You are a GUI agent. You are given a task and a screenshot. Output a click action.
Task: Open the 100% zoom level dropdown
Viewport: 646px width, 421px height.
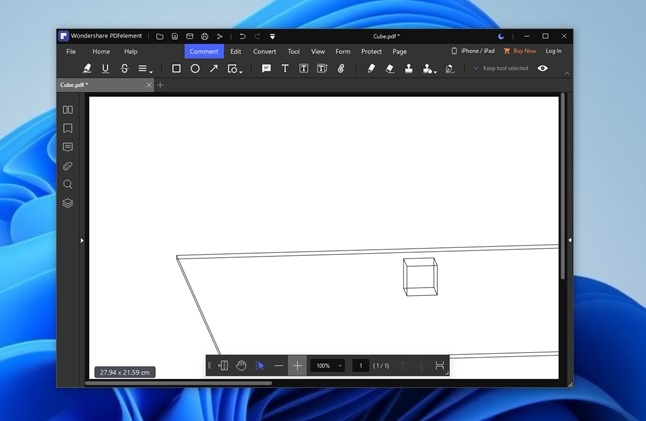click(x=328, y=366)
